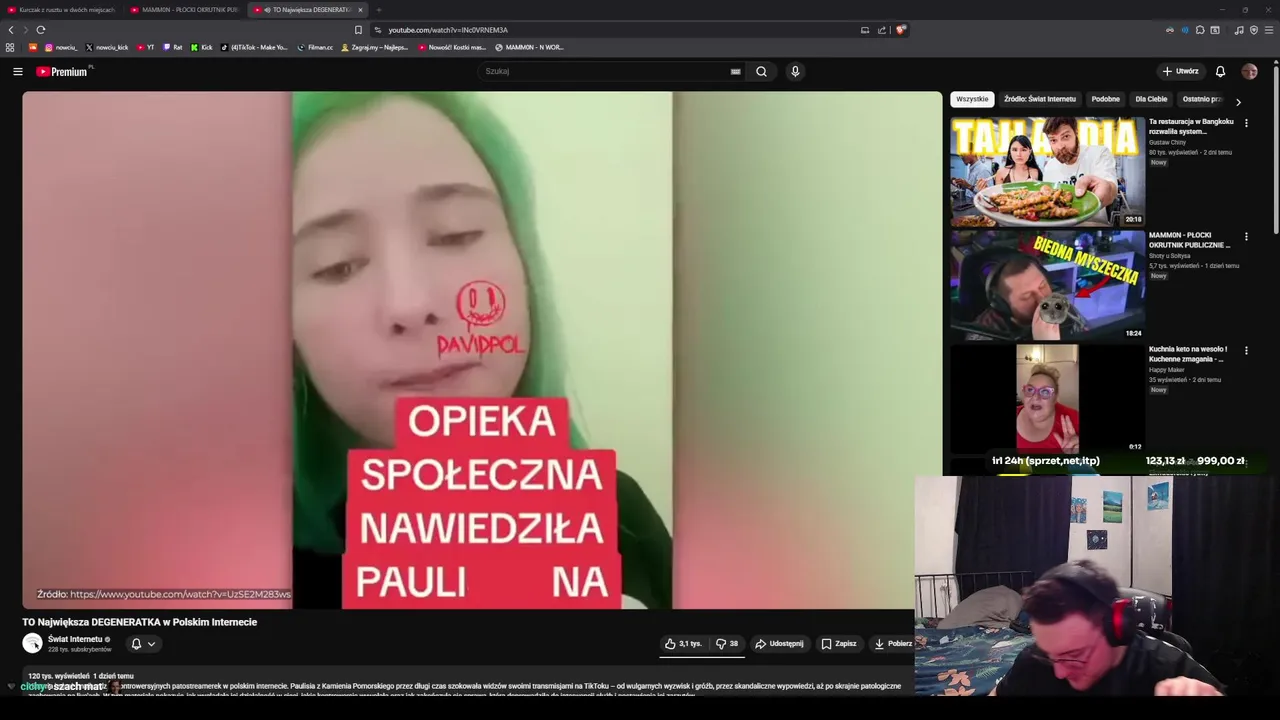Share page from address bar
The width and height of the screenshot is (1280, 720).
(882, 30)
